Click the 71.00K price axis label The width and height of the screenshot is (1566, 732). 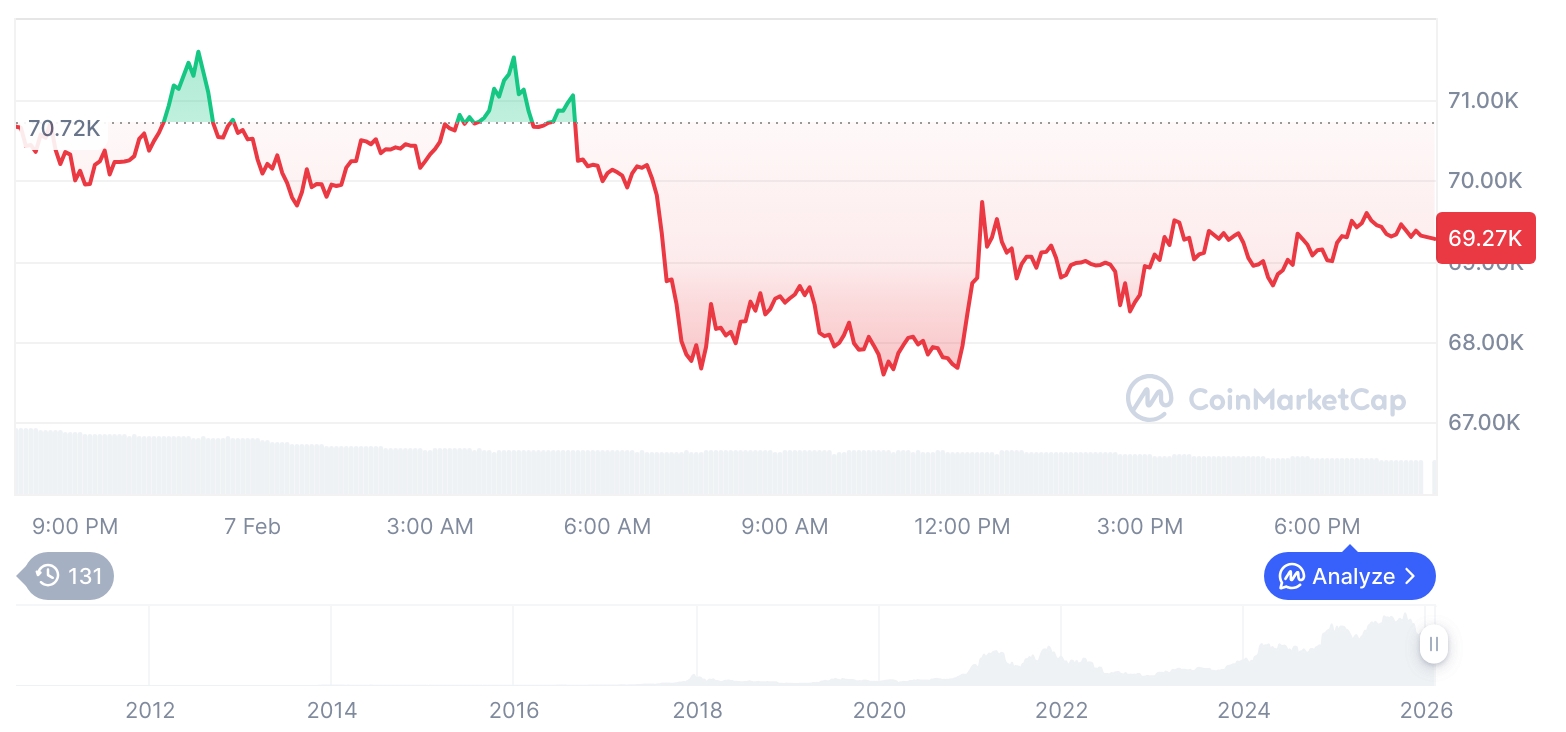pyautogui.click(x=1484, y=100)
